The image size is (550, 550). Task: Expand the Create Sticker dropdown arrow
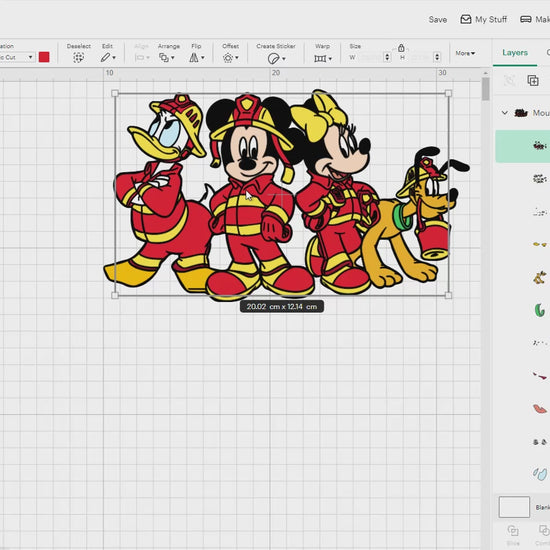click(x=283, y=59)
